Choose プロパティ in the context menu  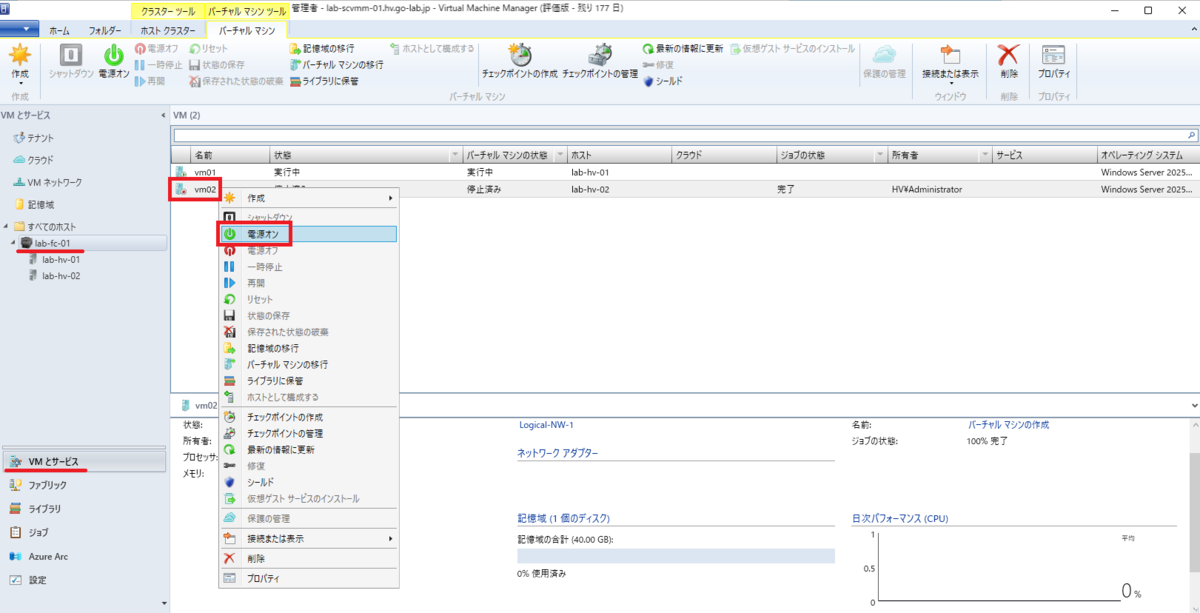309,579
